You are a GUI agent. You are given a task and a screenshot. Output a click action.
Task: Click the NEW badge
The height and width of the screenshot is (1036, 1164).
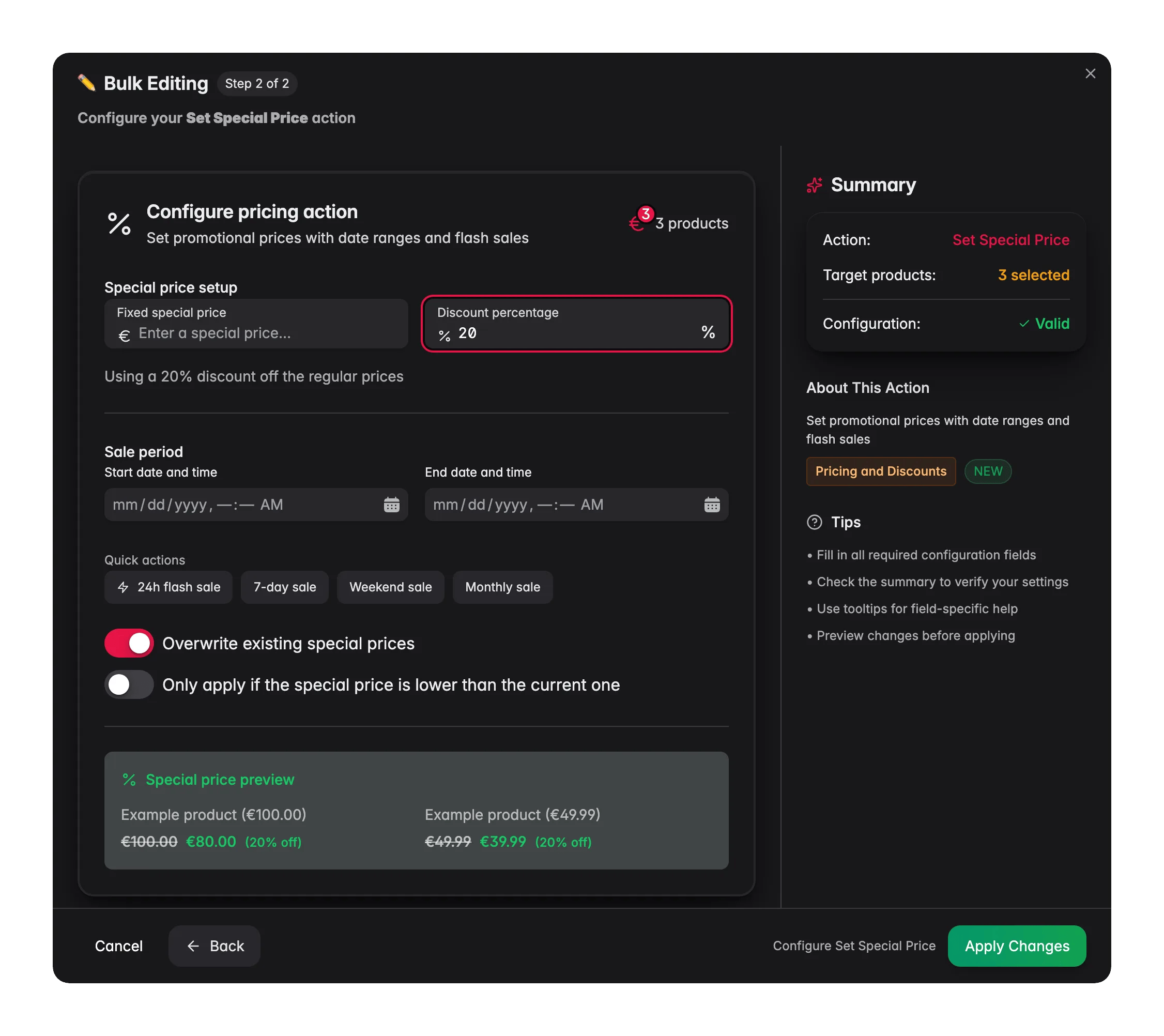[988, 471]
